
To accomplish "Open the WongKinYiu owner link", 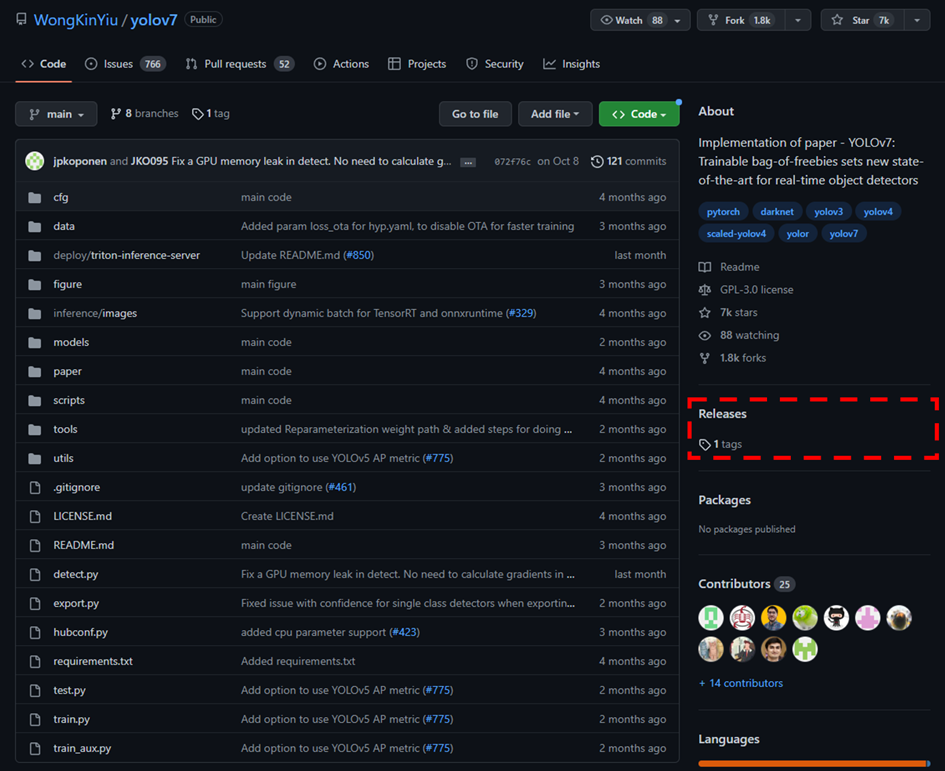I will point(76,20).
